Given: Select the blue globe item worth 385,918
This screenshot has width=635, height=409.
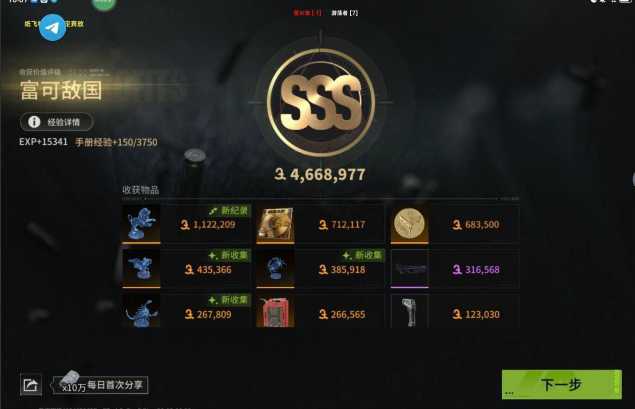Looking at the screenshot, I should pyautogui.click(x=275, y=268).
